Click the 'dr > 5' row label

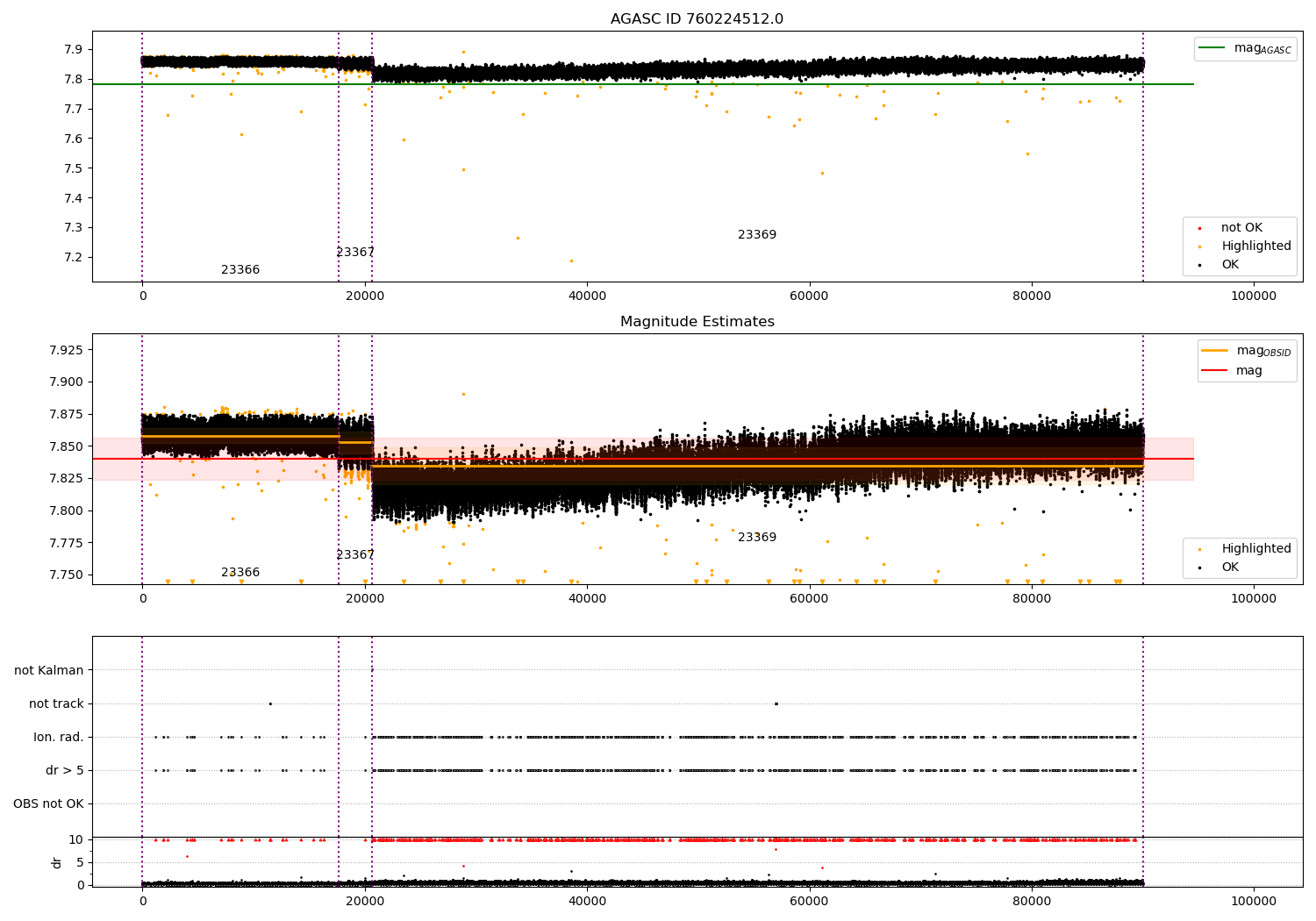click(x=65, y=771)
